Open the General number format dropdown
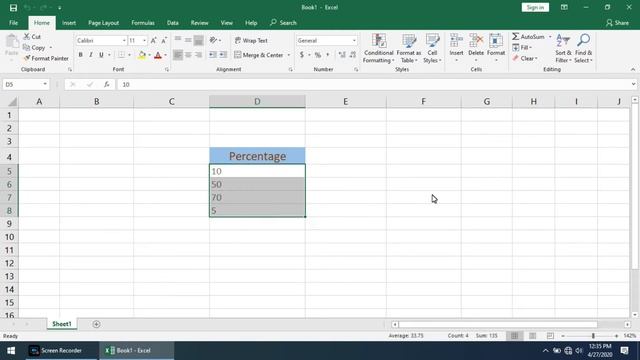 [354, 40]
